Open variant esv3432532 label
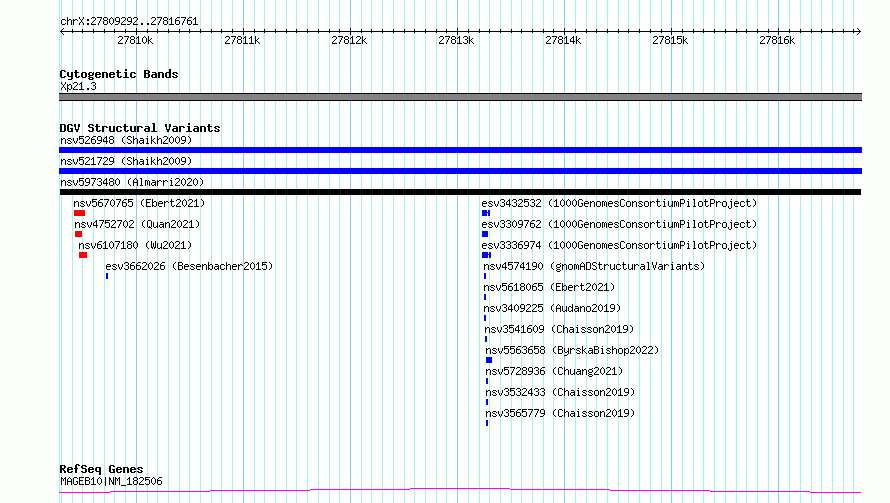Image resolution: width=890 pixels, height=503 pixels. pyautogui.click(x=619, y=203)
